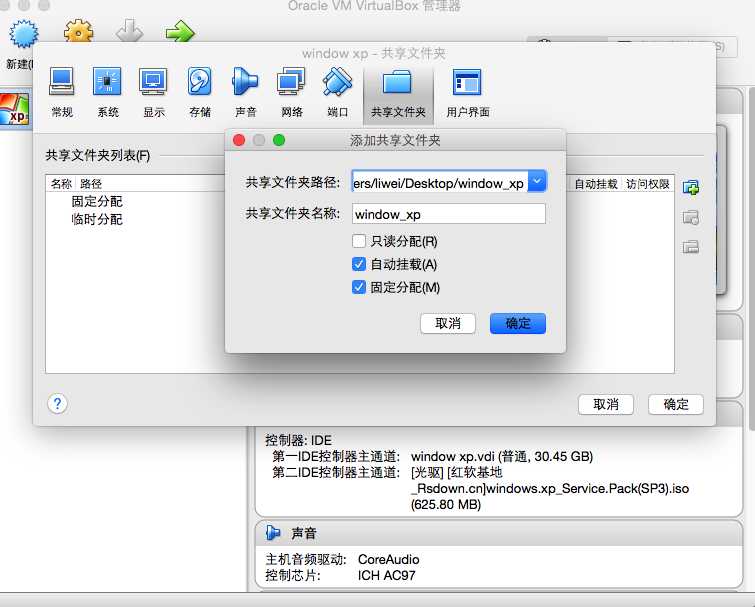Viewport: 755px width, 607px height.
Task: Click the 控制器: IDE label
Action: [x=298, y=440]
